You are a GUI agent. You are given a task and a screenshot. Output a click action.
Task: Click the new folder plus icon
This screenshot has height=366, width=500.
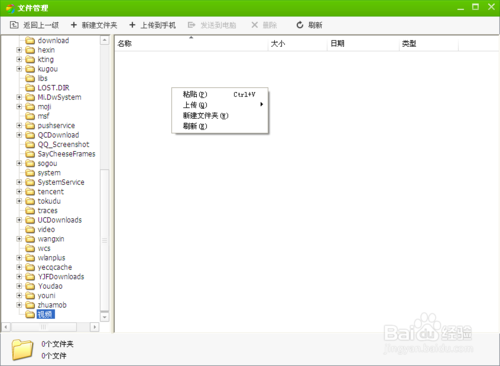pos(74,25)
